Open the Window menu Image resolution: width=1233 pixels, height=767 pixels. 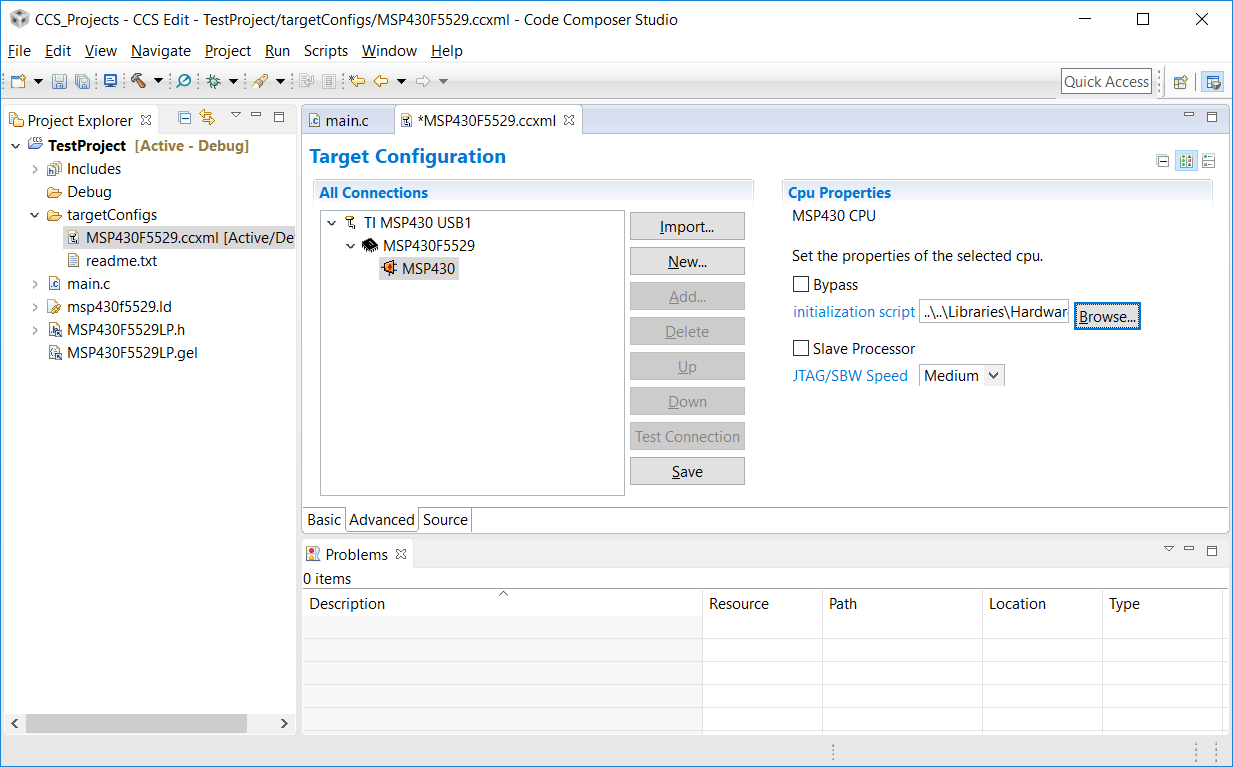389,50
